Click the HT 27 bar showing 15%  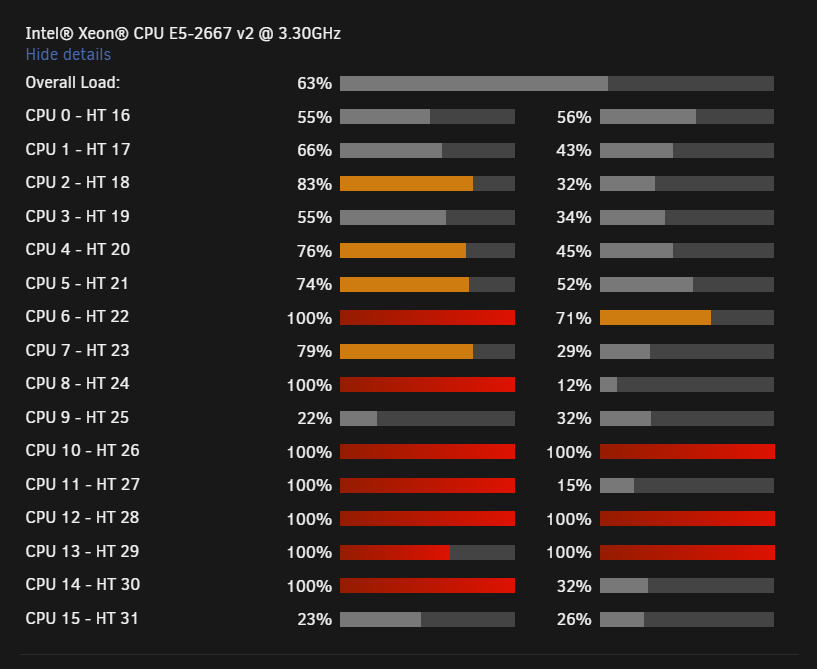pos(687,485)
